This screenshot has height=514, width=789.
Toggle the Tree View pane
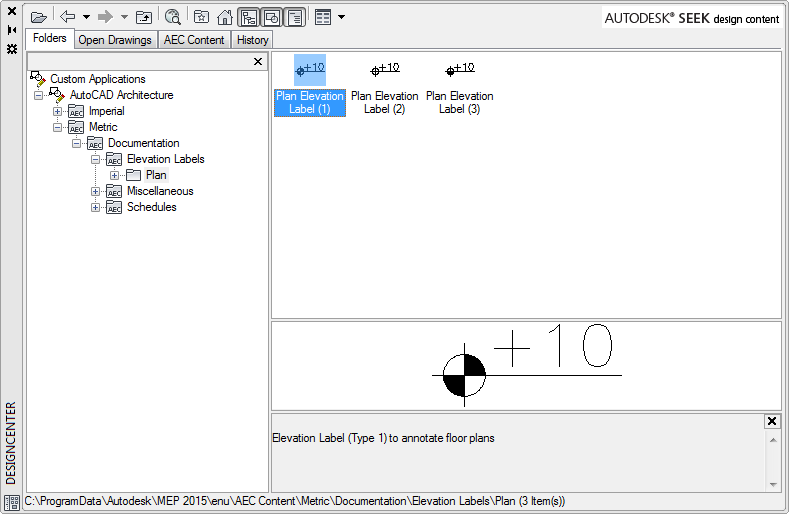[x=249, y=18]
